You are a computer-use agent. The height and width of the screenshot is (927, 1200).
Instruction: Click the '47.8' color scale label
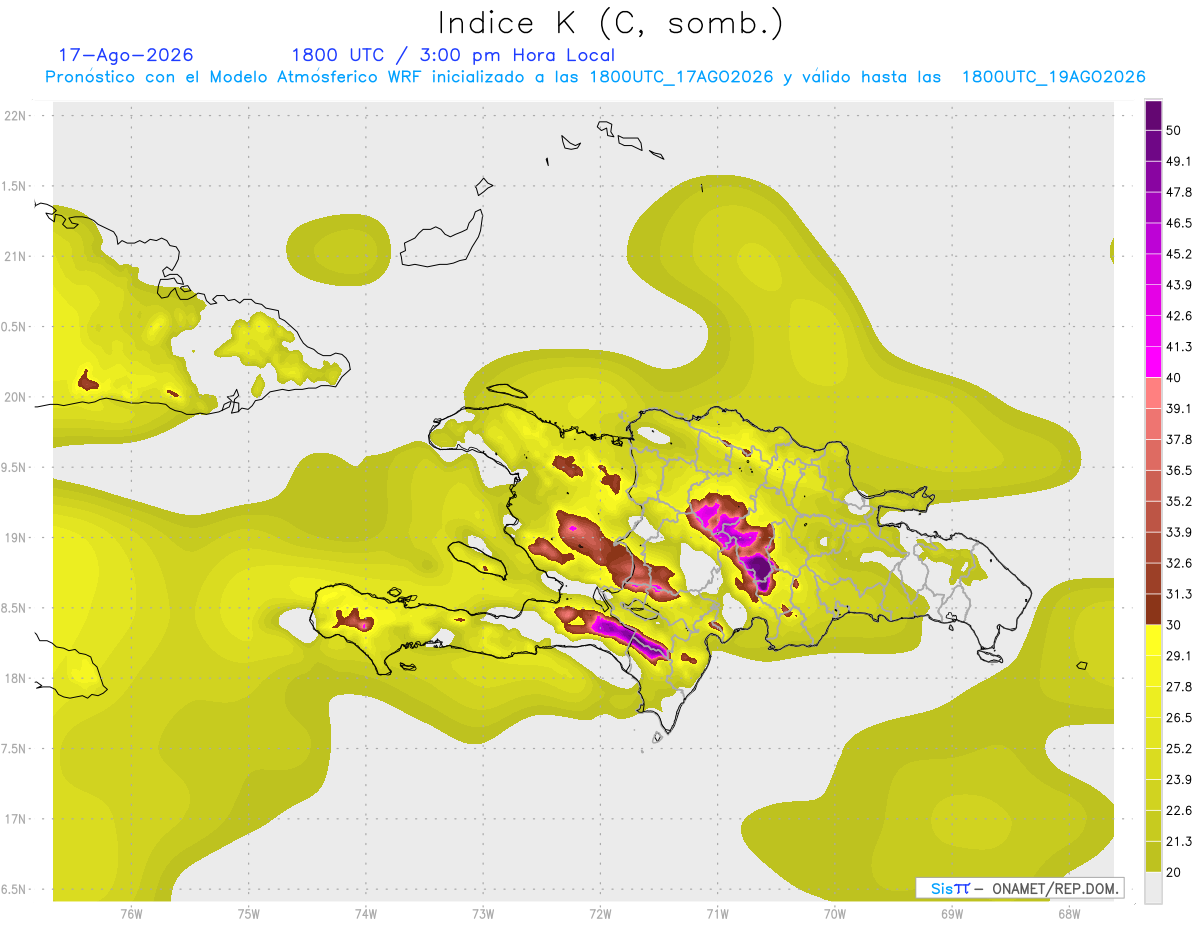(x=1179, y=192)
